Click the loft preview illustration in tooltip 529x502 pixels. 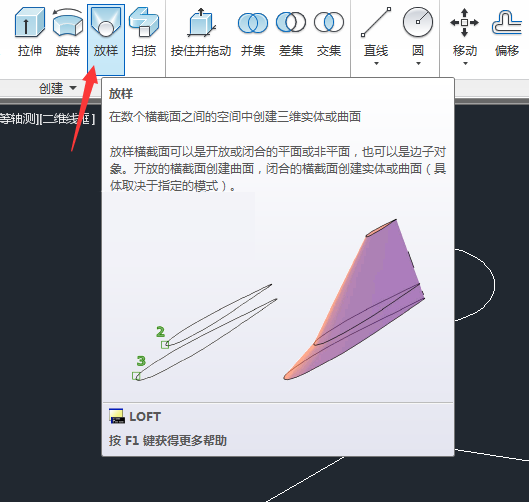click(278, 300)
